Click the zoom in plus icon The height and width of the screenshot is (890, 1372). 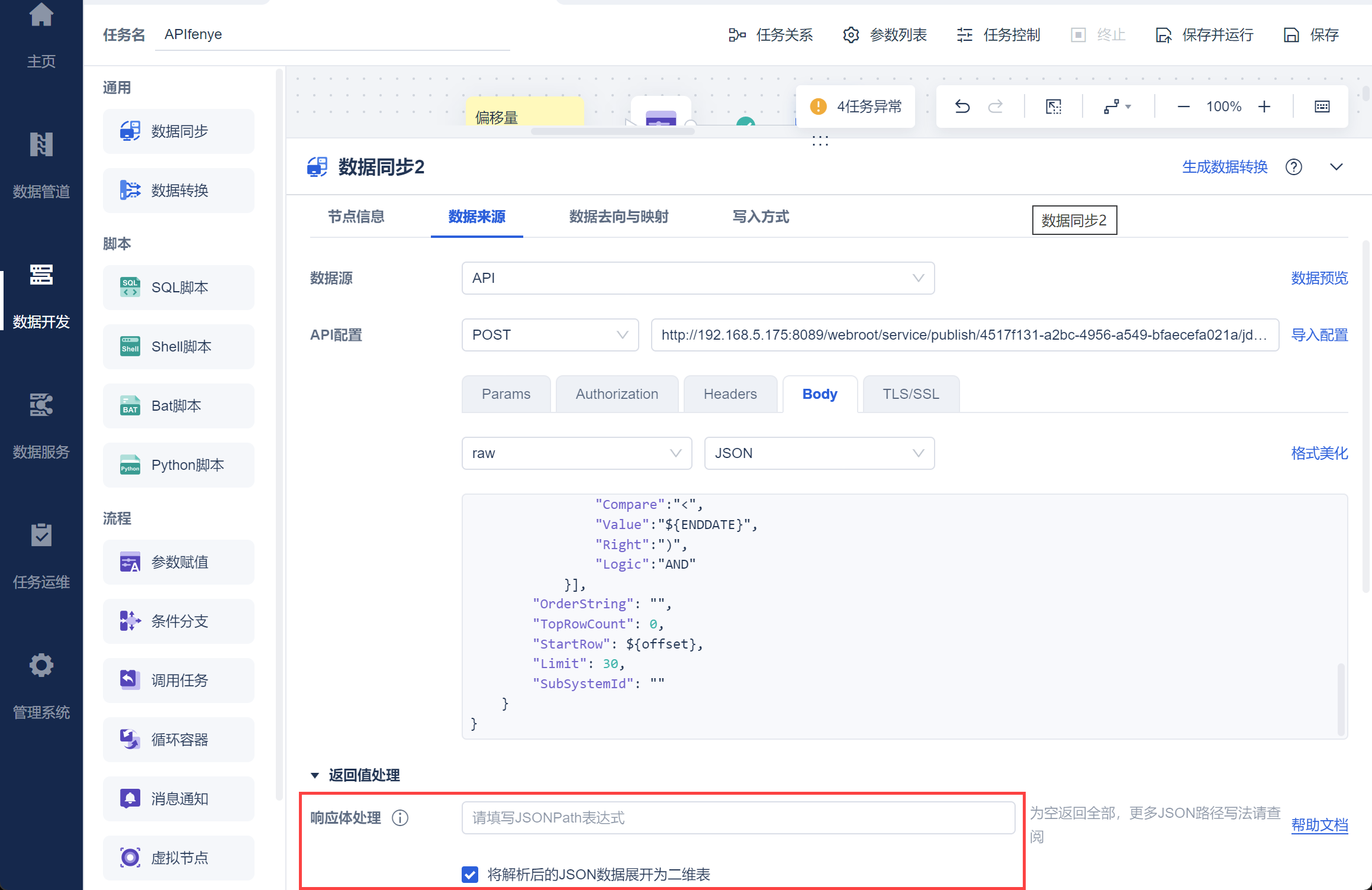click(1264, 107)
